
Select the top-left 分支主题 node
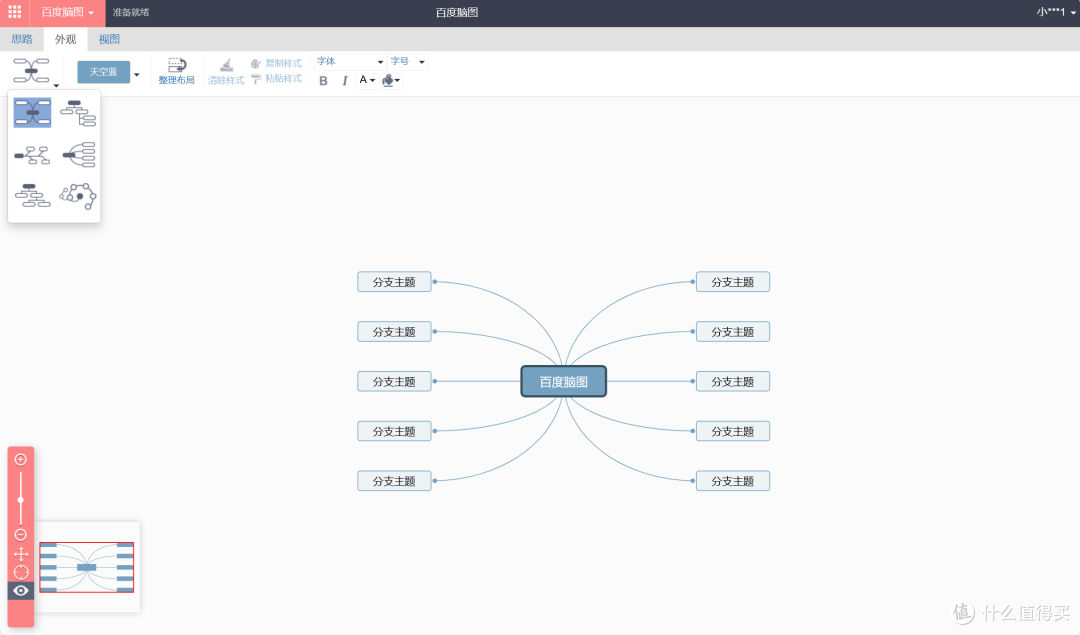pyautogui.click(x=394, y=282)
